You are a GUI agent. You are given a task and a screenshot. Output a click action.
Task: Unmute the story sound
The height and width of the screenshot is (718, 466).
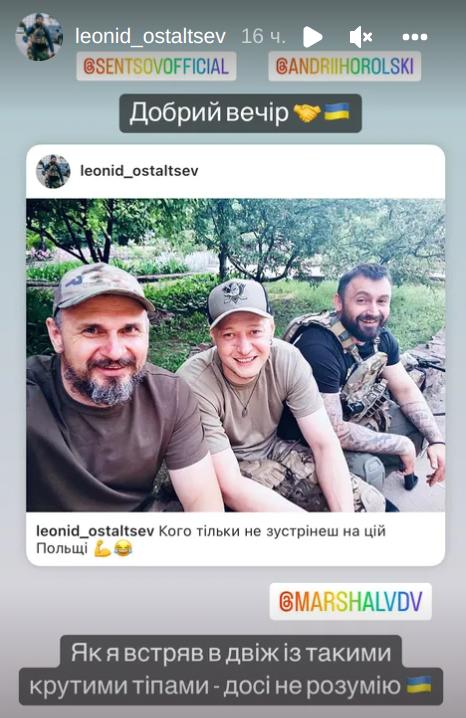click(361, 37)
